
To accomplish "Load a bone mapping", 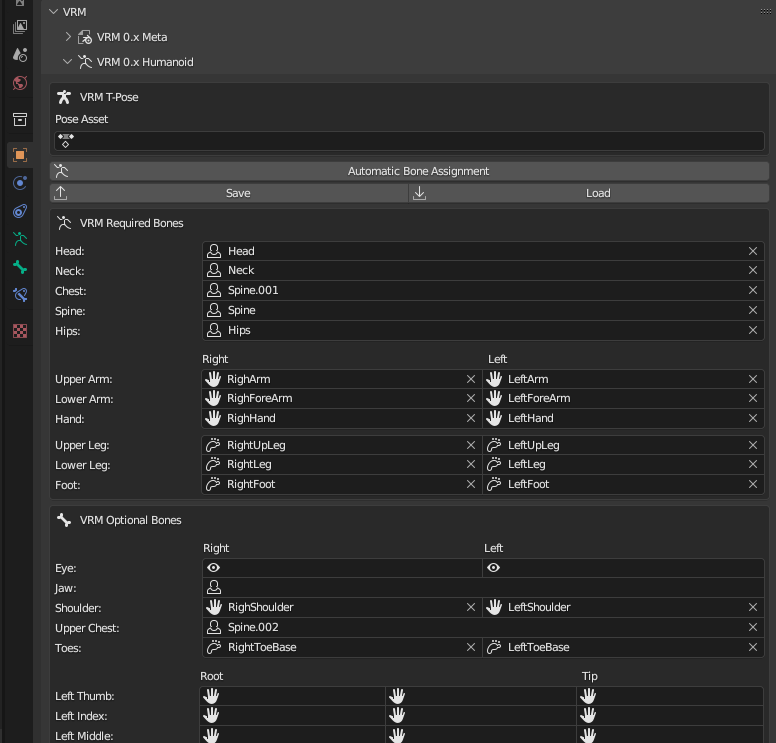I will [589, 193].
